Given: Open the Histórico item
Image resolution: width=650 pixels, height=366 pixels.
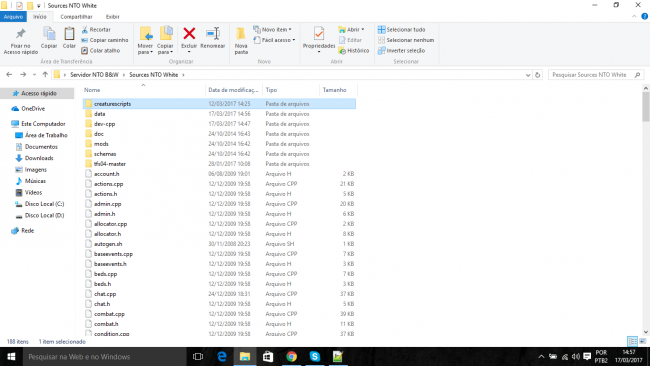Looking at the screenshot, I should tap(354, 51).
